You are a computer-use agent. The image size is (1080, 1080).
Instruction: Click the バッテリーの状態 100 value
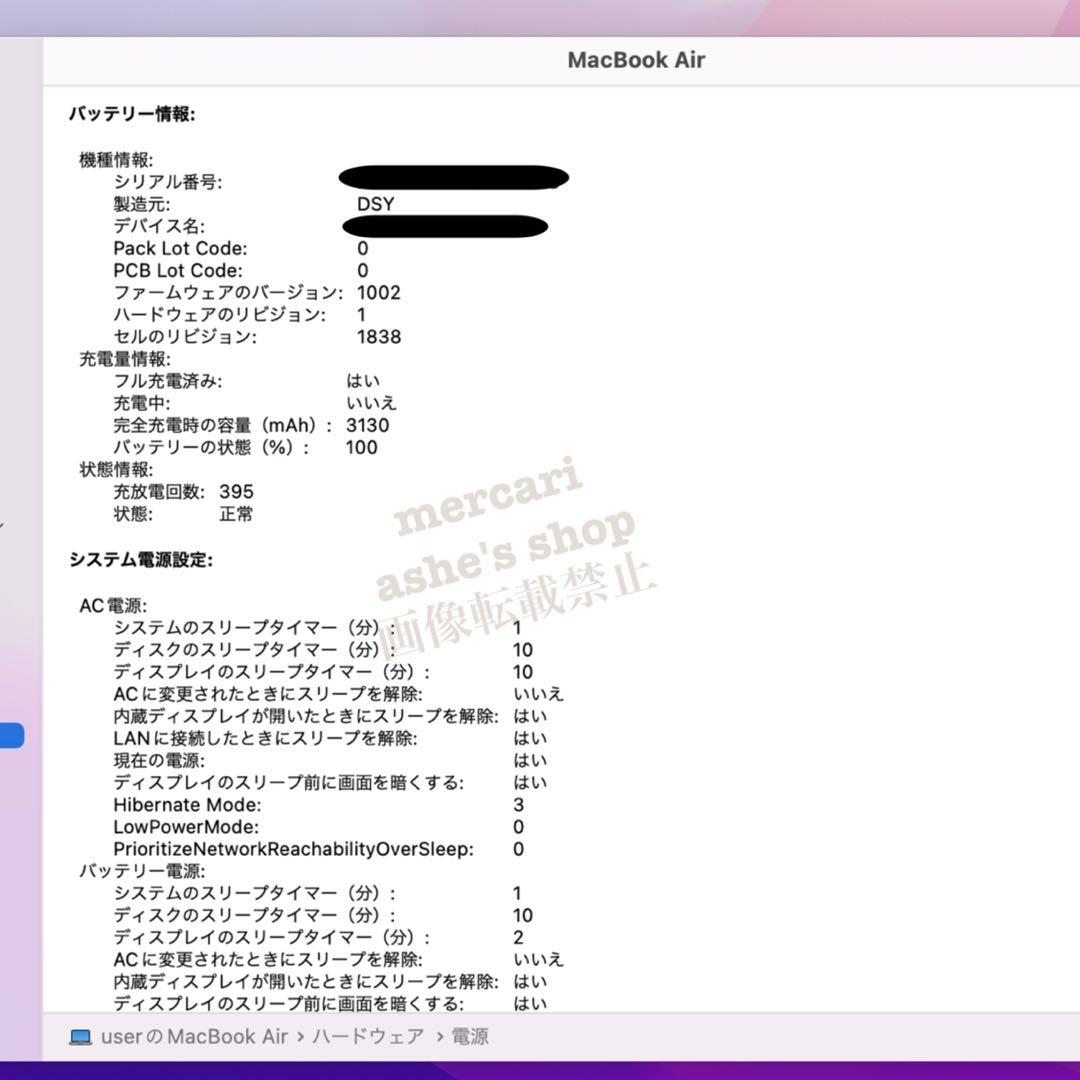(x=364, y=448)
